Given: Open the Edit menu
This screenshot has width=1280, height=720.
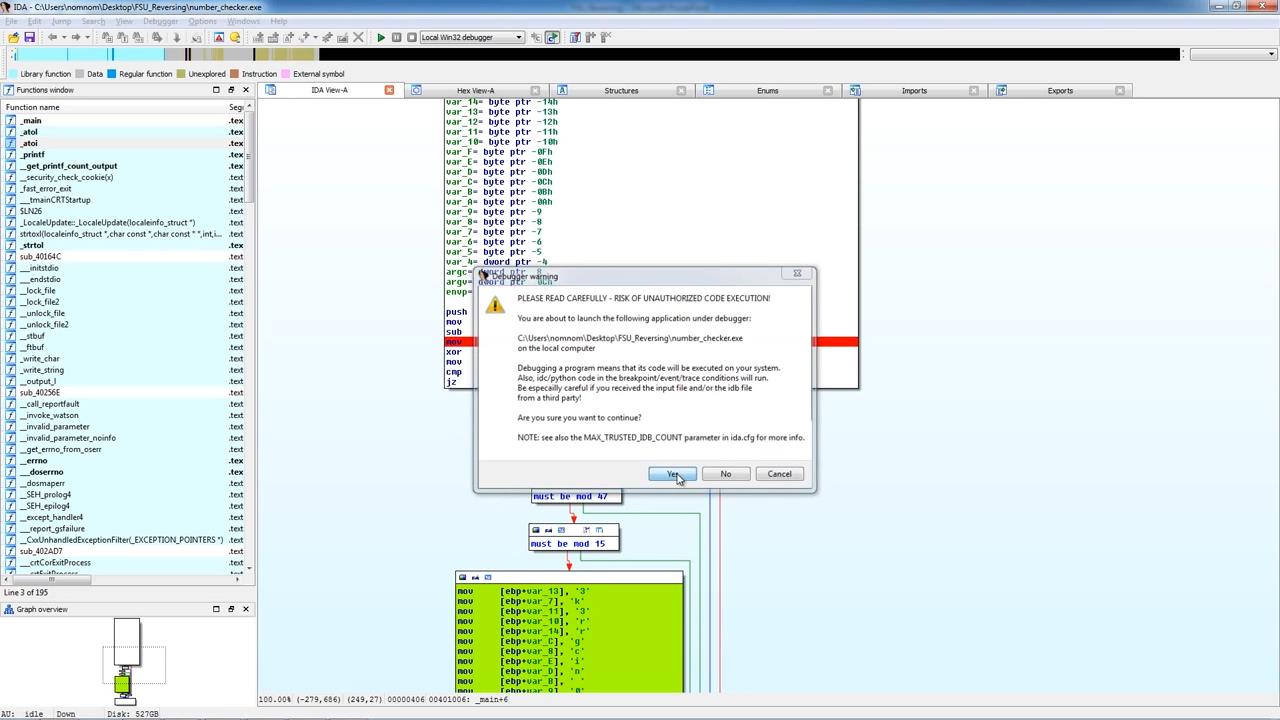Looking at the screenshot, I should [36, 21].
